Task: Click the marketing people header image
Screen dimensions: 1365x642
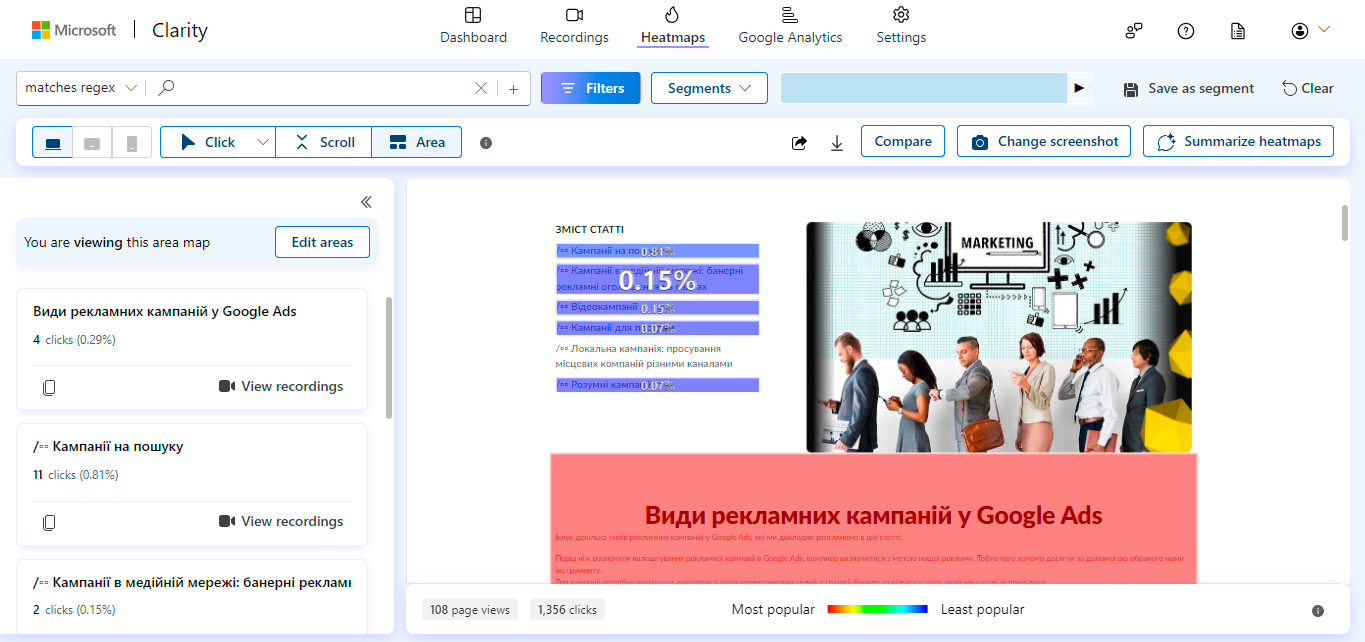Action: (x=999, y=337)
